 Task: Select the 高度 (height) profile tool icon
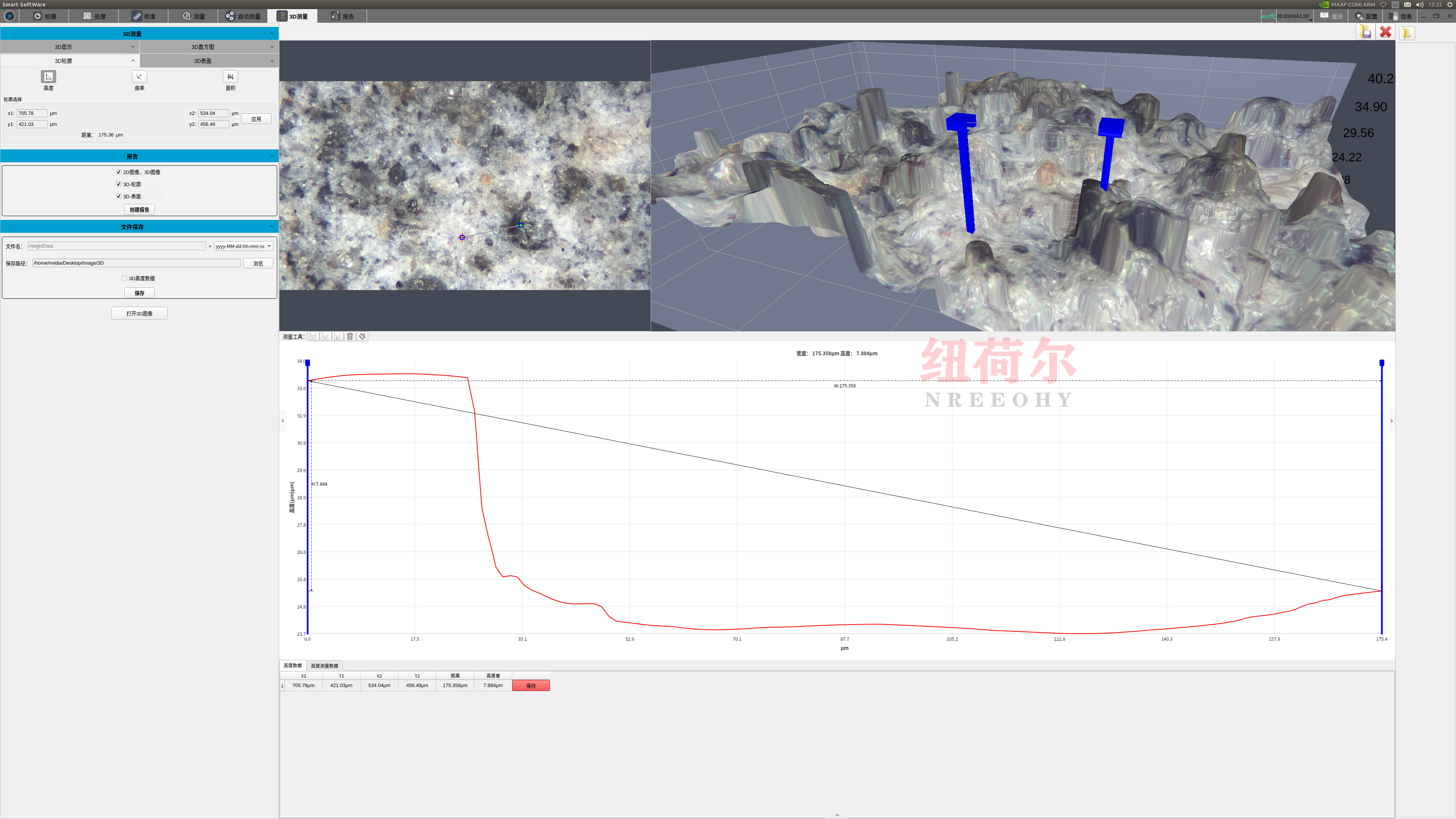pos(48,76)
